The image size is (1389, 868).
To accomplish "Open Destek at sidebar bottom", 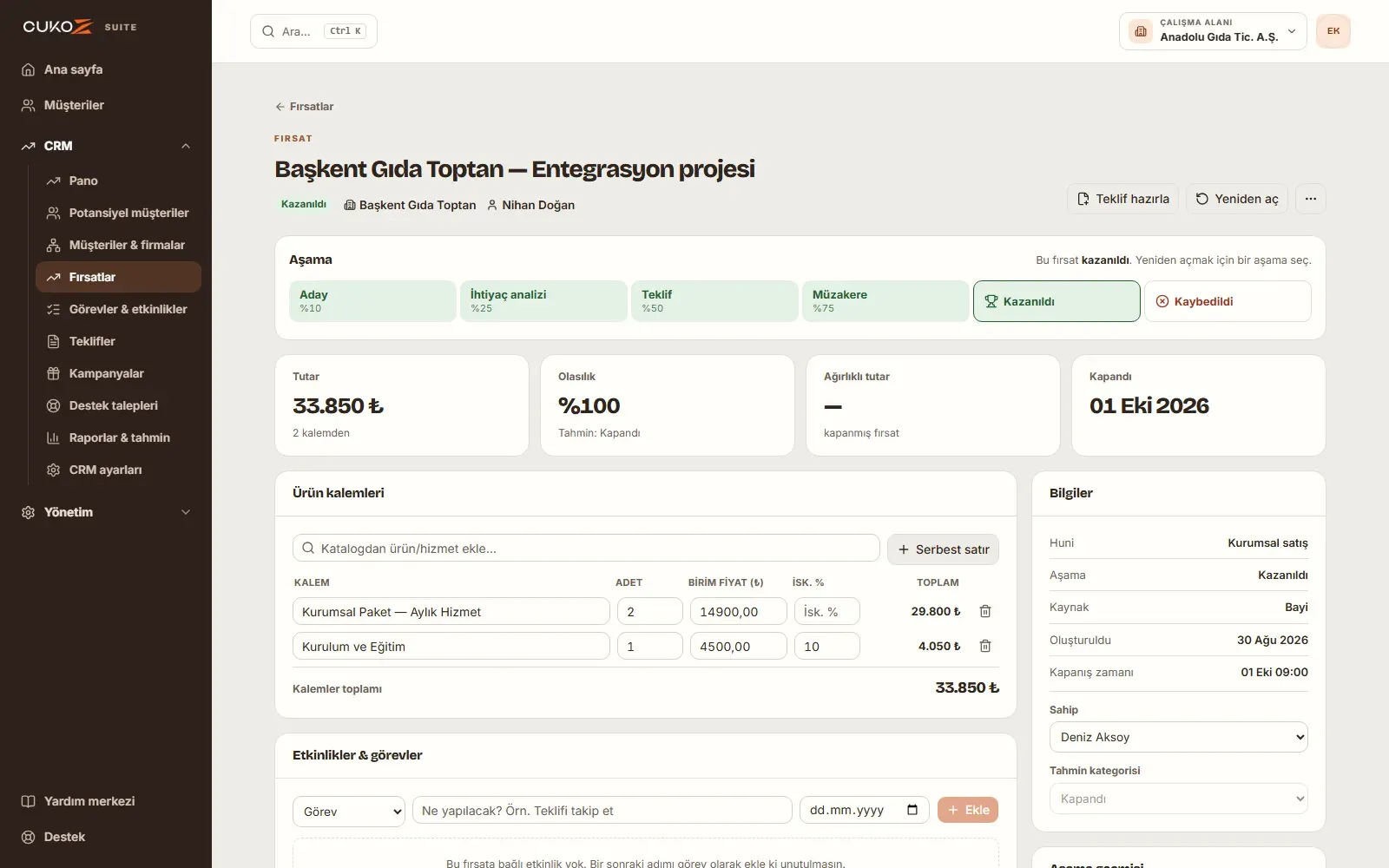I will pyautogui.click(x=106, y=837).
